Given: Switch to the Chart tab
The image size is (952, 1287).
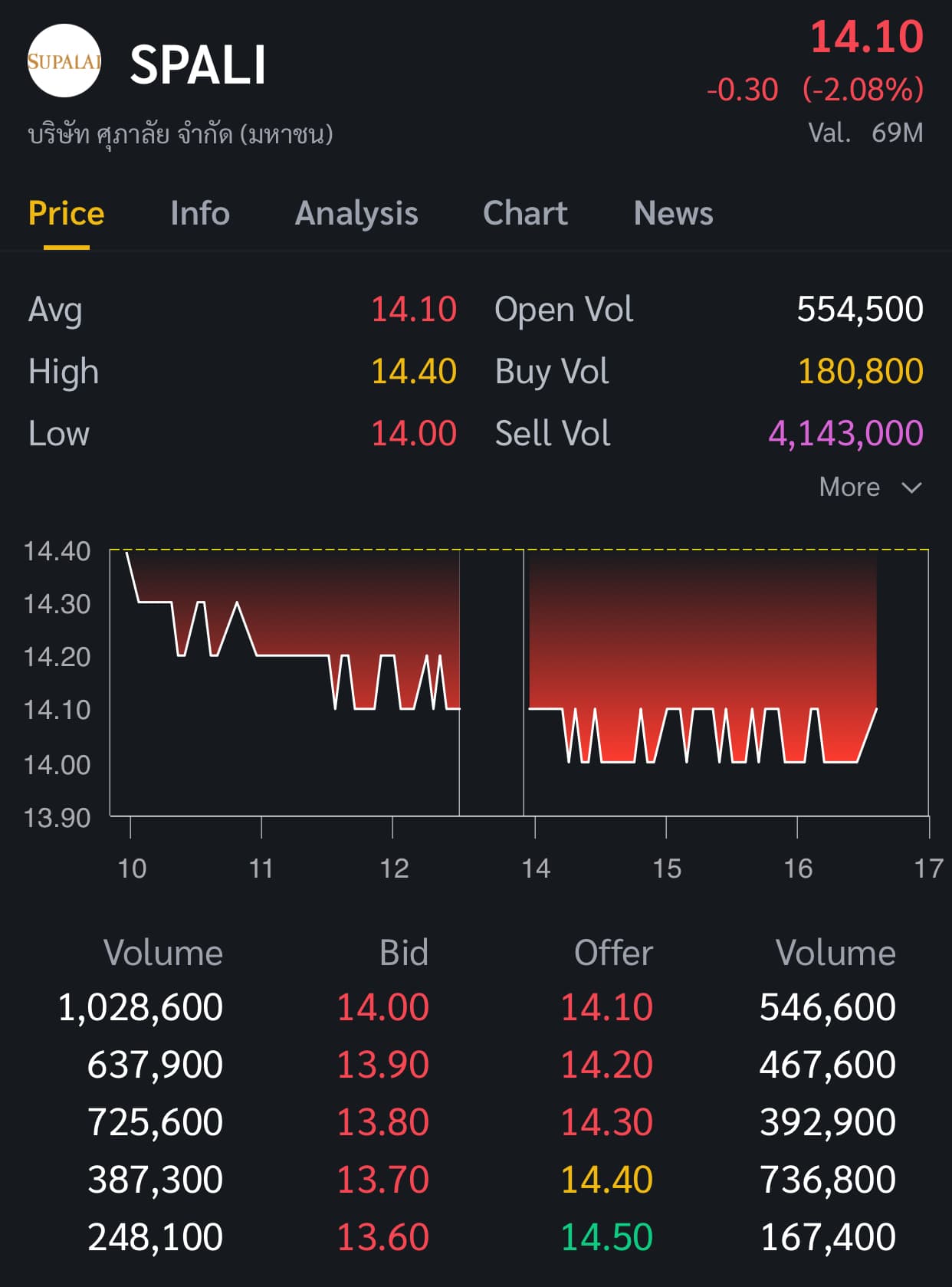Looking at the screenshot, I should pyautogui.click(x=525, y=213).
